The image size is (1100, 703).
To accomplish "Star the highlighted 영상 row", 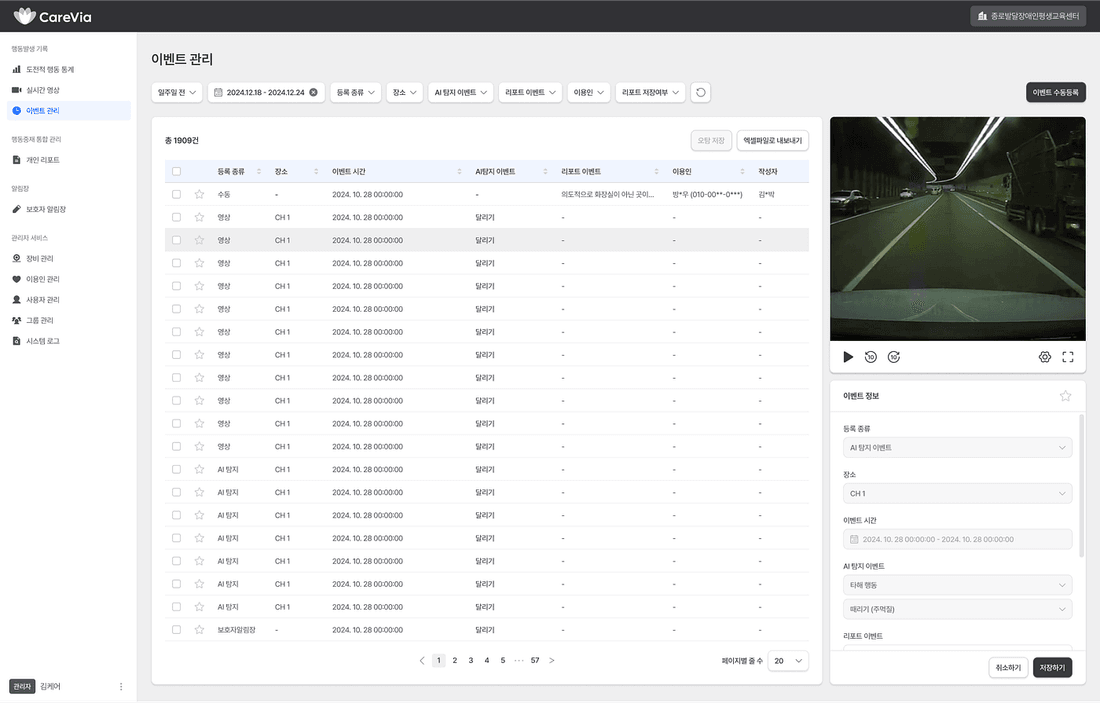I will [x=199, y=240].
